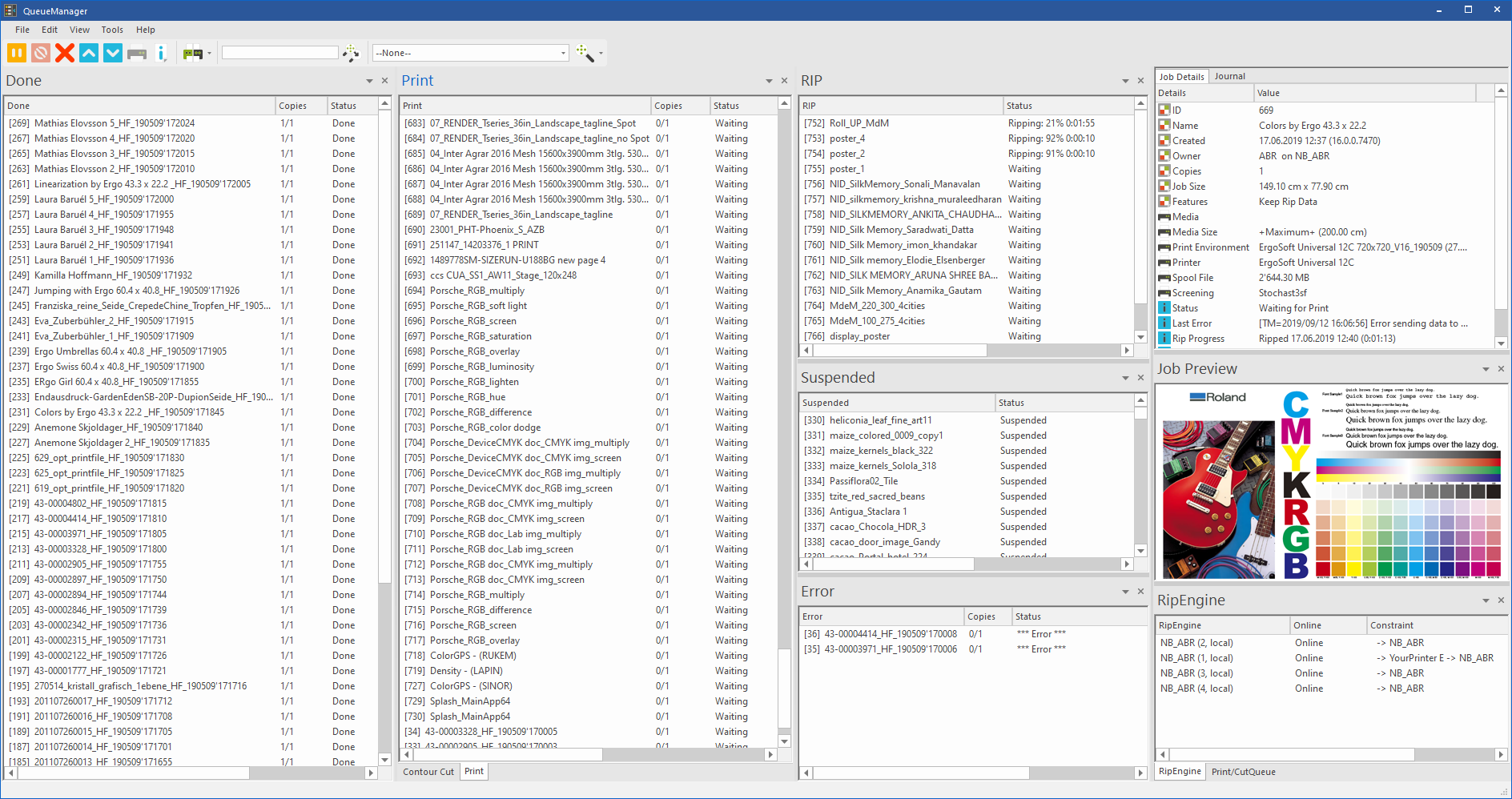Abort a job with the red X icon

(x=64, y=53)
